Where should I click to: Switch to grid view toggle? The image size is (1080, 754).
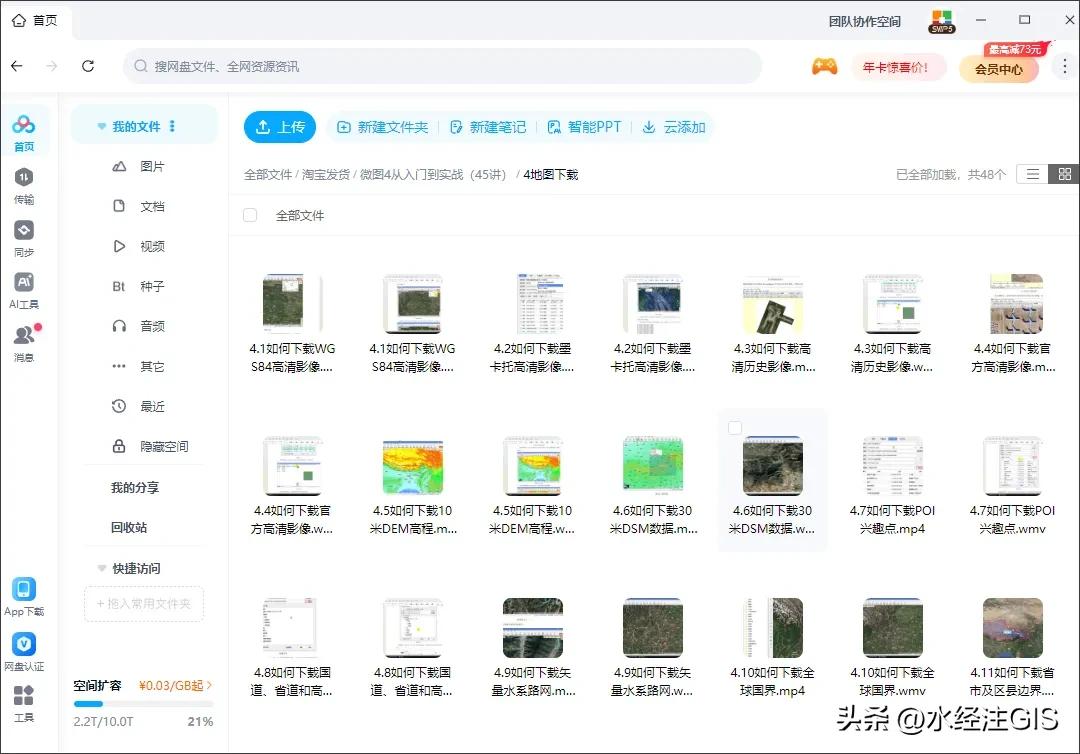coord(1065,174)
